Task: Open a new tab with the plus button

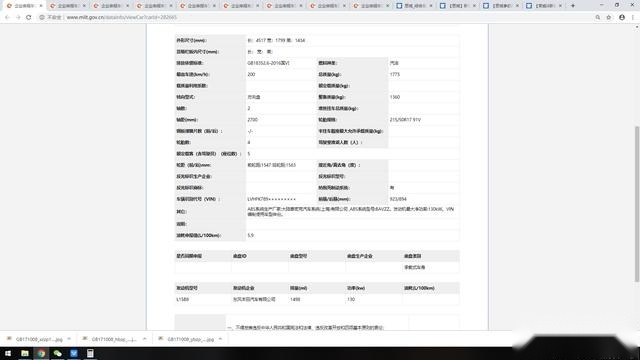Action: (x=573, y=6)
